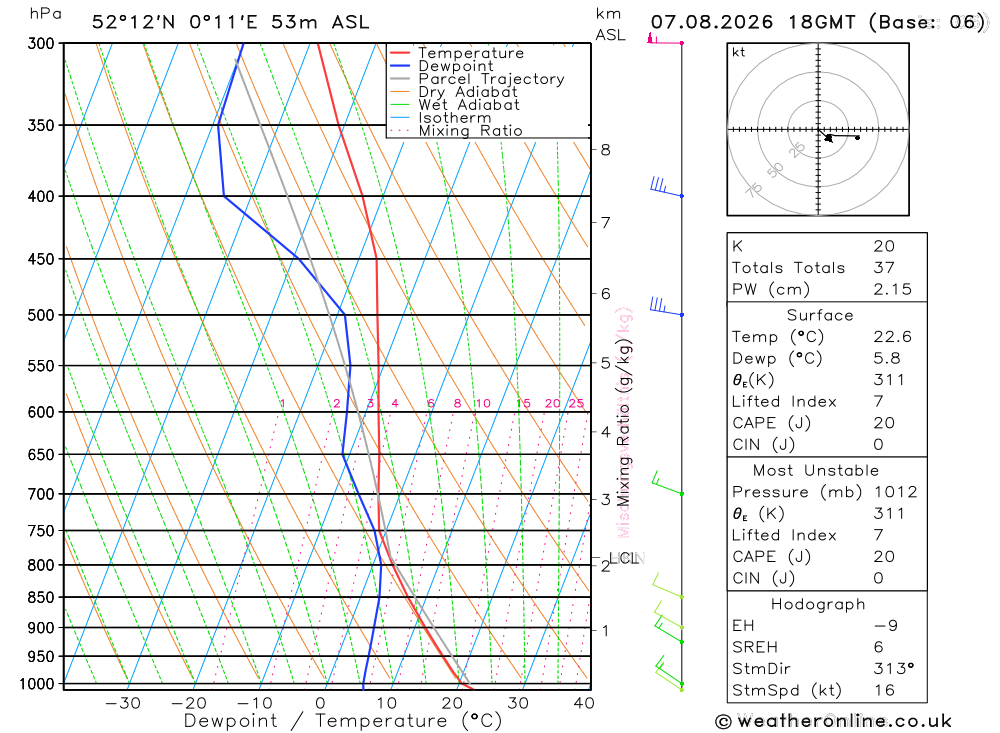Click the '0' temperature axis label

(x=320, y=703)
